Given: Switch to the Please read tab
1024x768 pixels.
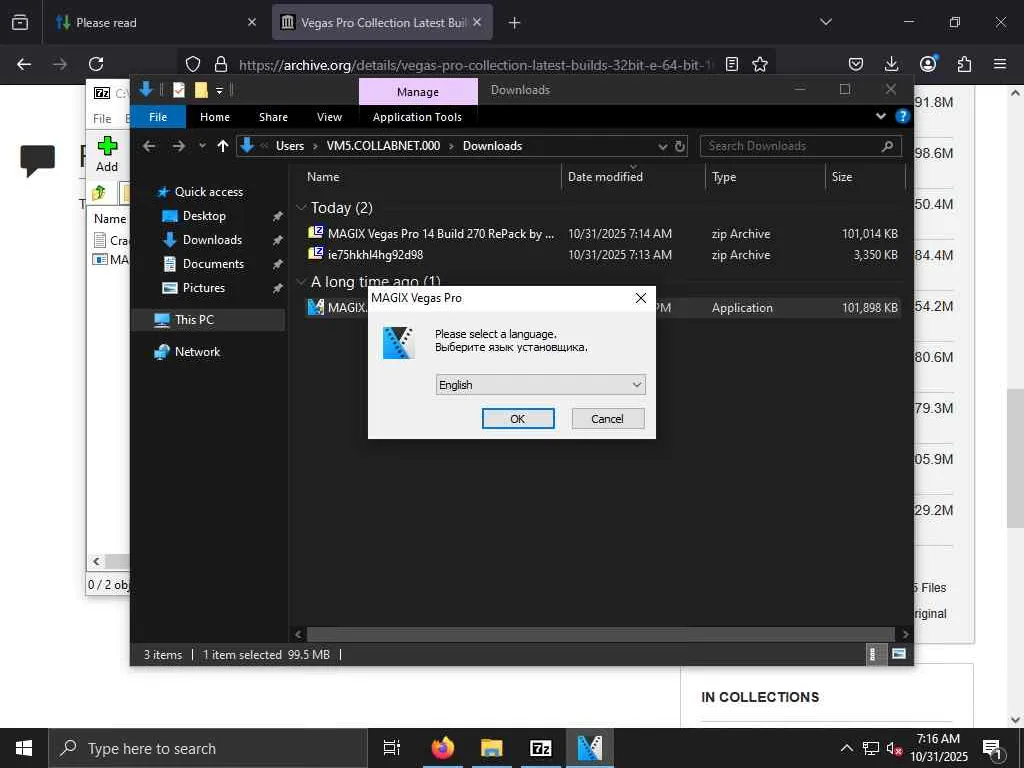Looking at the screenshot, I should tap(155, 22).
